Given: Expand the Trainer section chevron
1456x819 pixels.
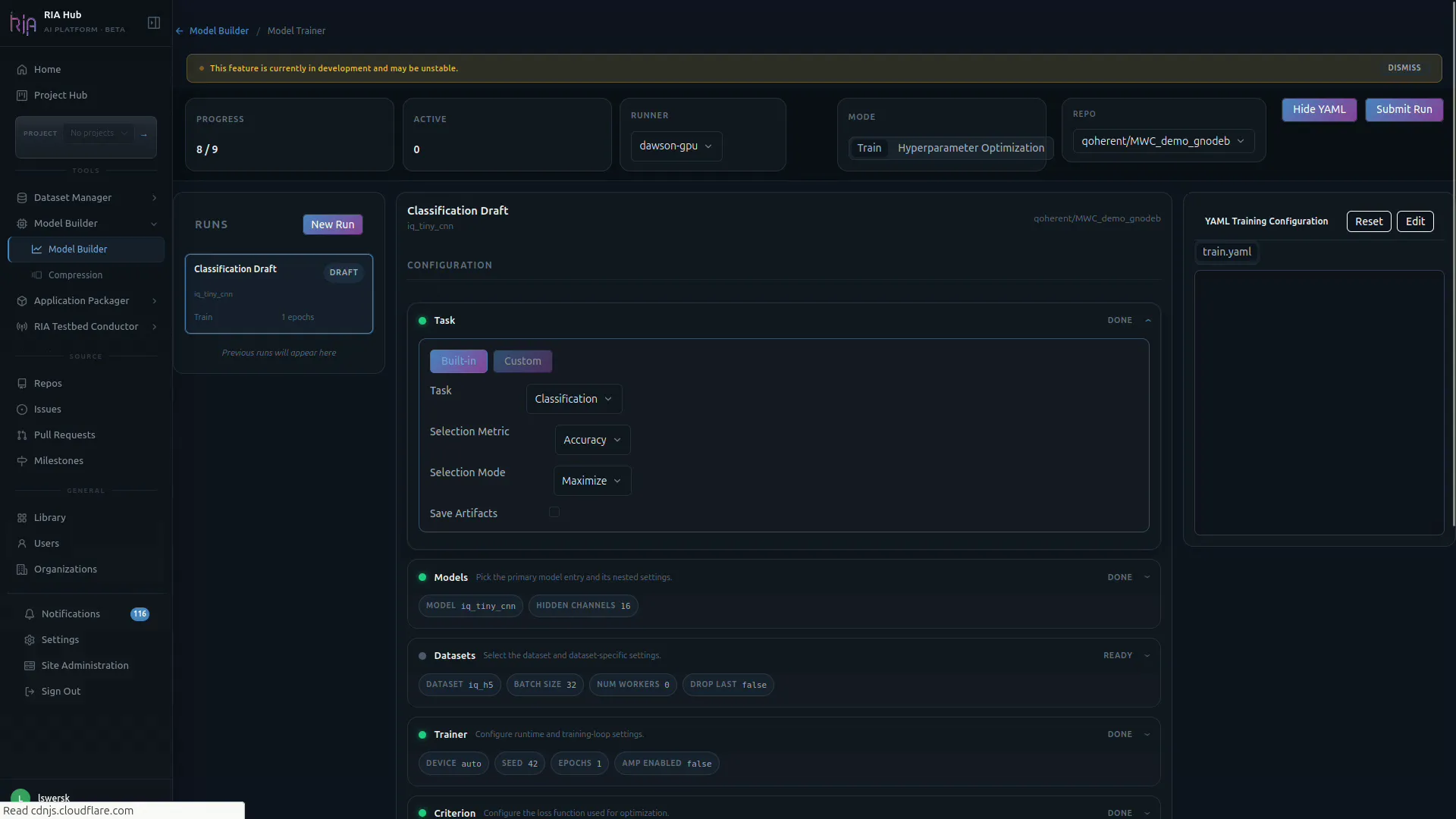Looking at the screenshot, I should coord(1147,735).
